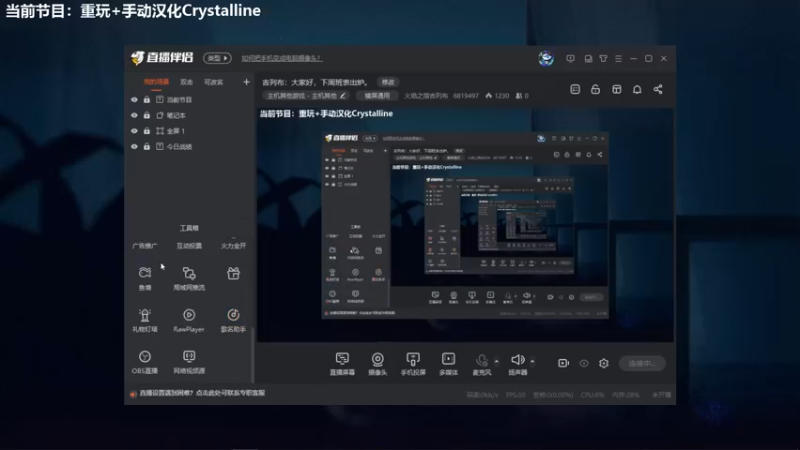Open the 局域网推流 LAN streaming tool
This screenshot has width=800, height=450.
pyautogui.click(x=189, y=278)
